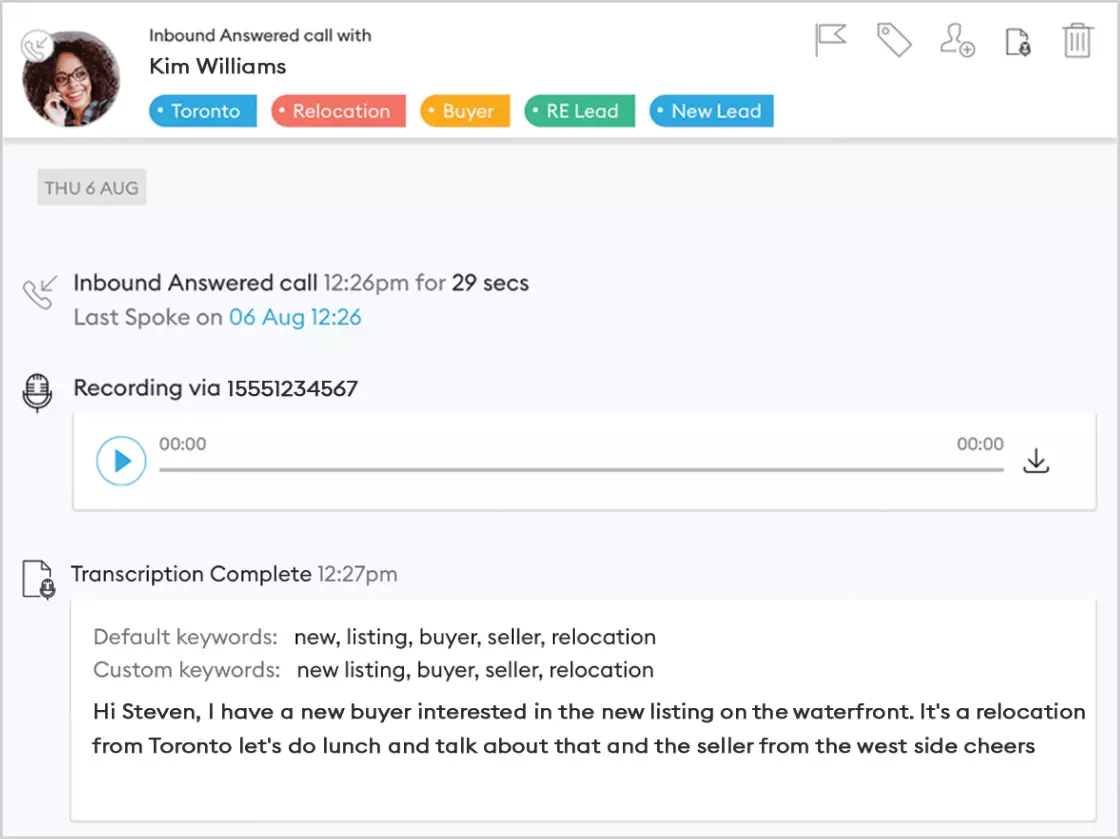The height and width of the screenshot is (839, 1120).
Task: Click the recording progress bar
Action: point(580,469)
